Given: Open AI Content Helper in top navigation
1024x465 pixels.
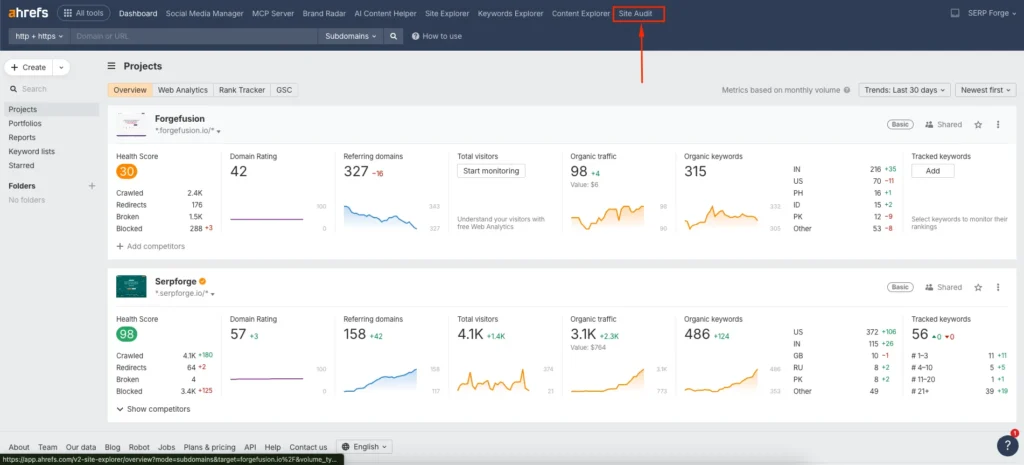Looking at the screenshot, I should [385, 13].
